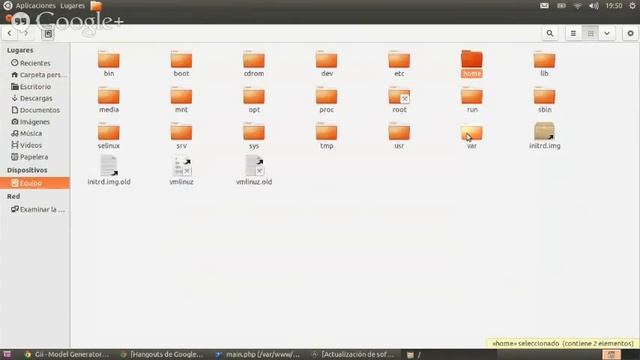640x360 pixels.
Task: Open Recientes in the sidebar
Action: [35, 63]
